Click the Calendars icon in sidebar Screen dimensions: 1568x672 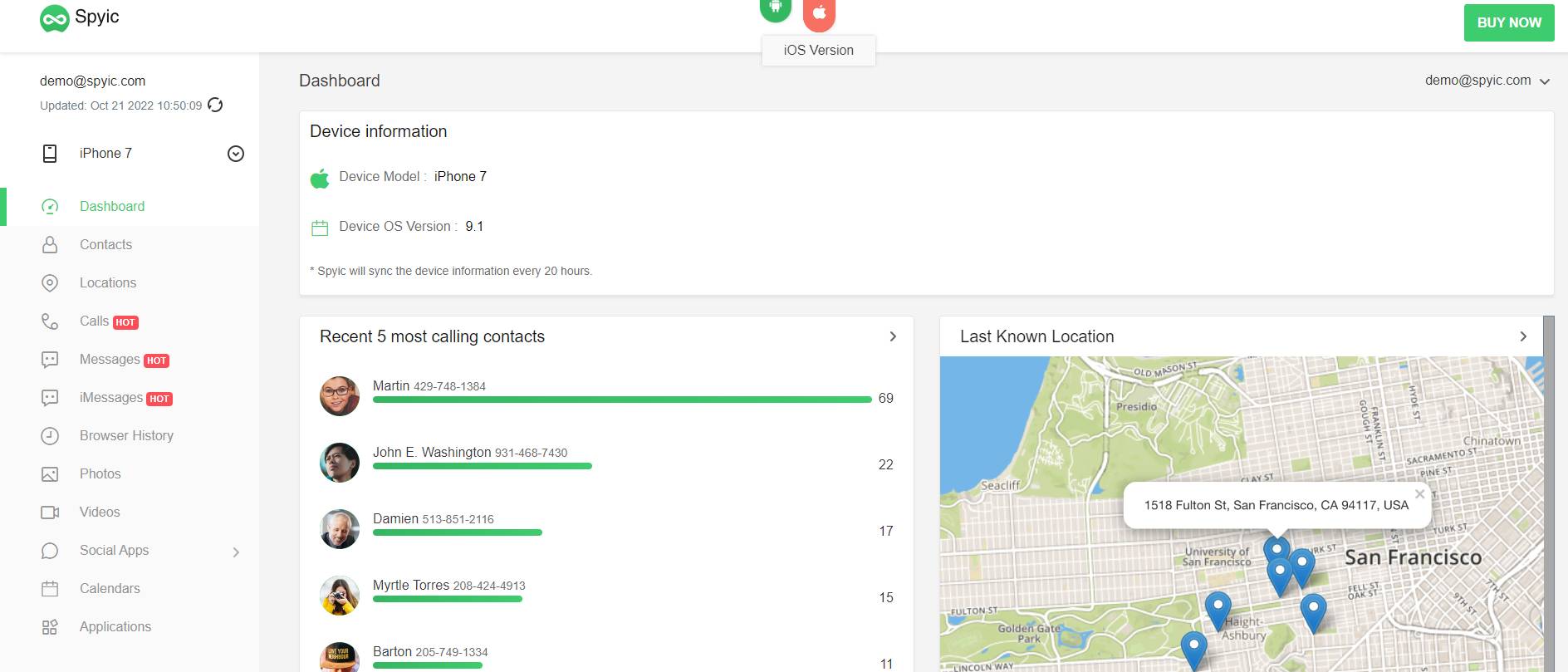(50, 589)
